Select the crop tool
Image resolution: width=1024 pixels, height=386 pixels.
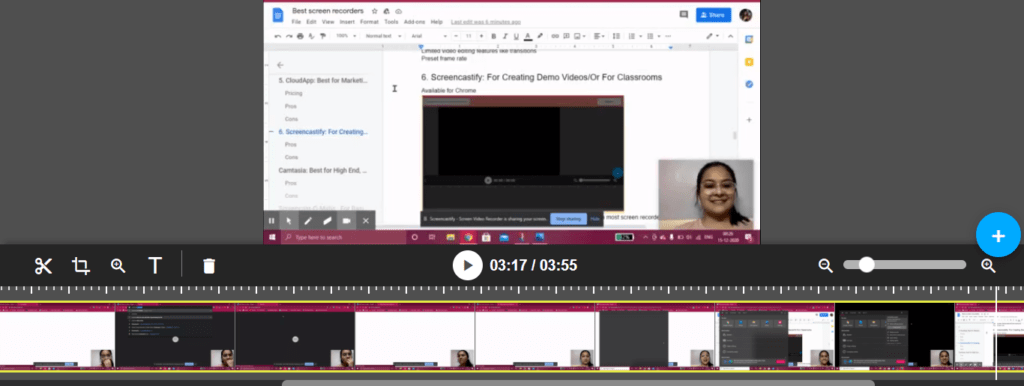click(81, 266)
